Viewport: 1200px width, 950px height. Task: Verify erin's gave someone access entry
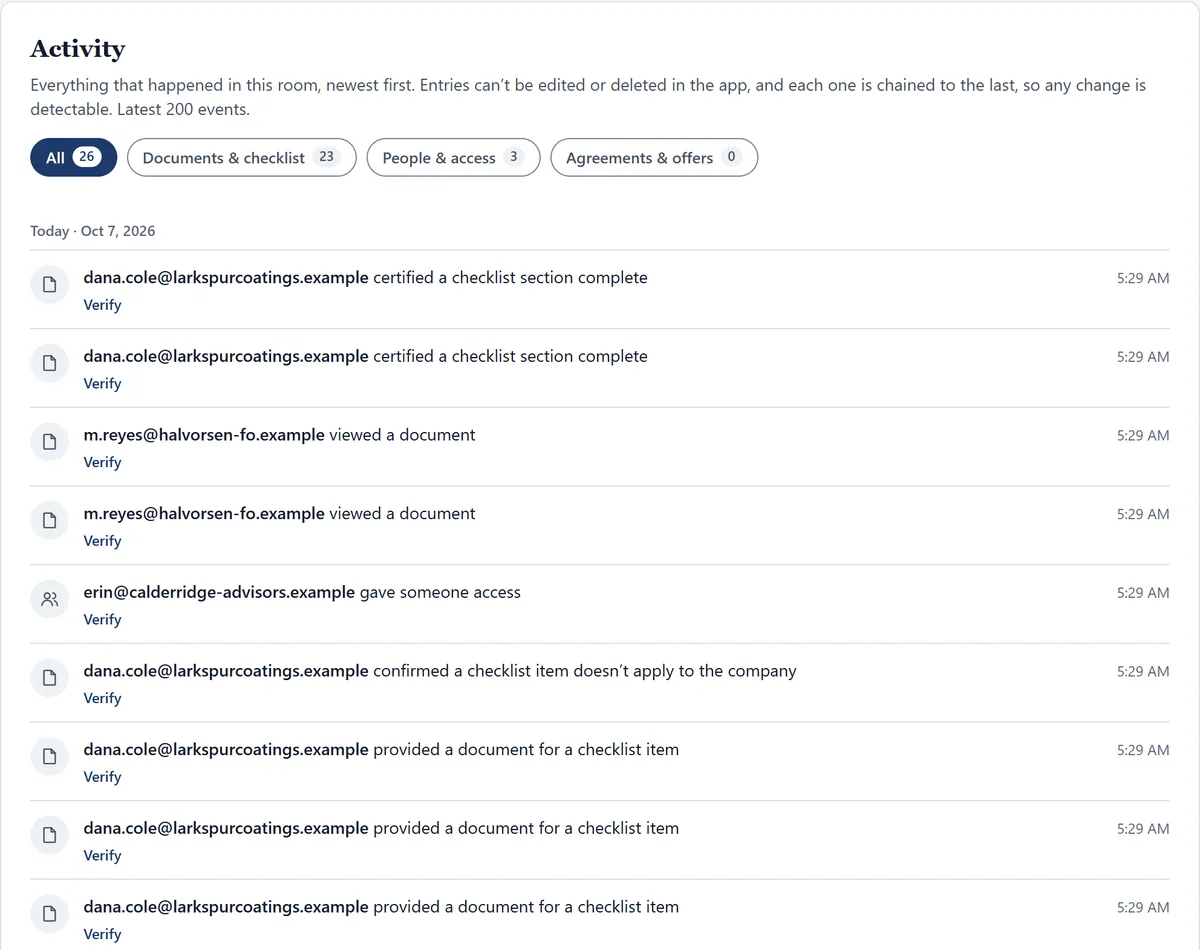102,619
